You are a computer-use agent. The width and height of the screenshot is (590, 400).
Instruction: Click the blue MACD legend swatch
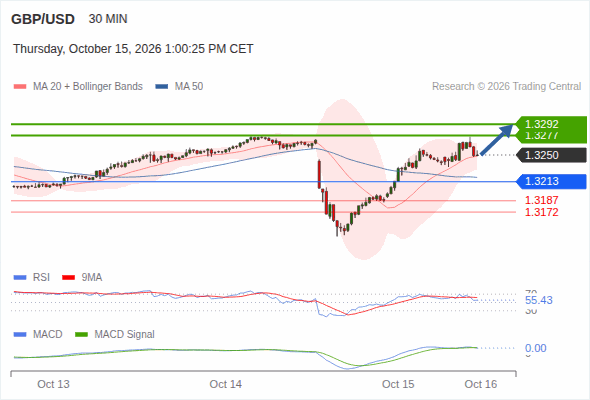pyautogui.click(x=20, y=335)
